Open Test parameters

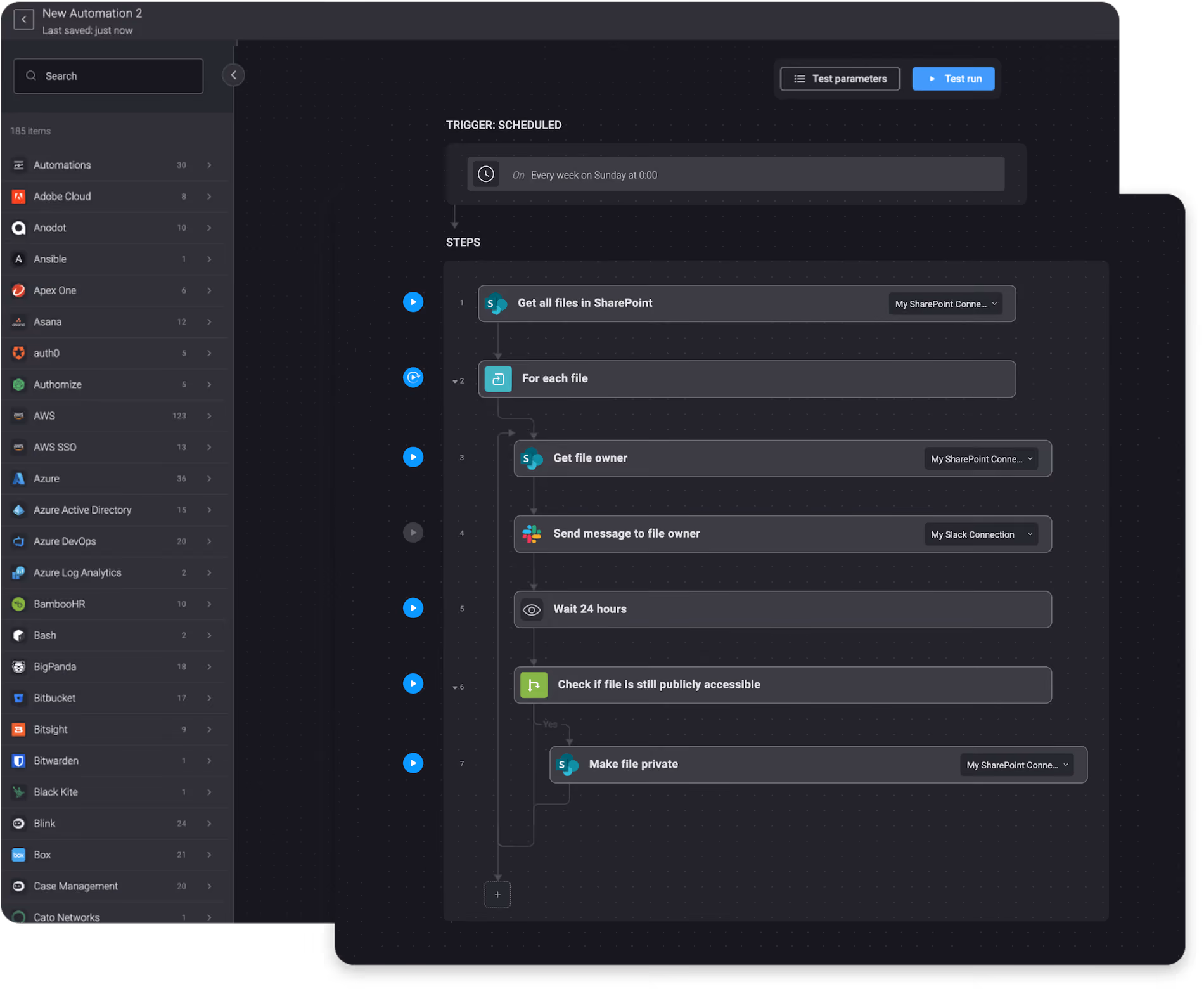[840, 79]
